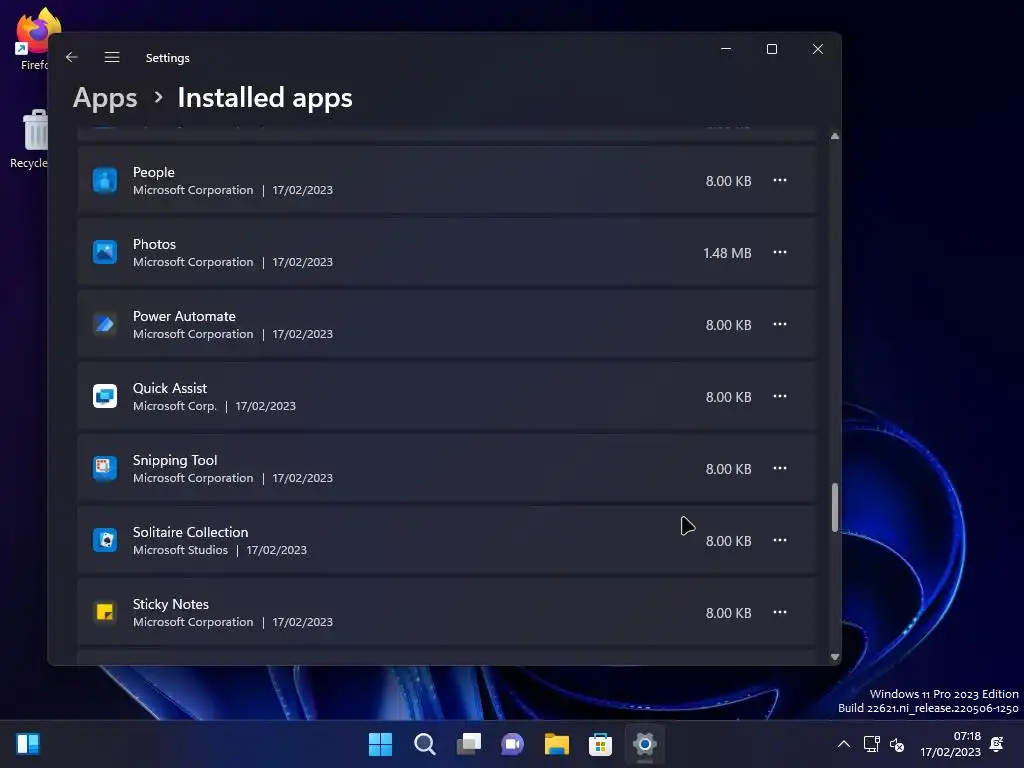This screenshot has width=1024, height=768.
Task: Open the Settings hamburger navigation menu
Action: [x=112, y=57]
